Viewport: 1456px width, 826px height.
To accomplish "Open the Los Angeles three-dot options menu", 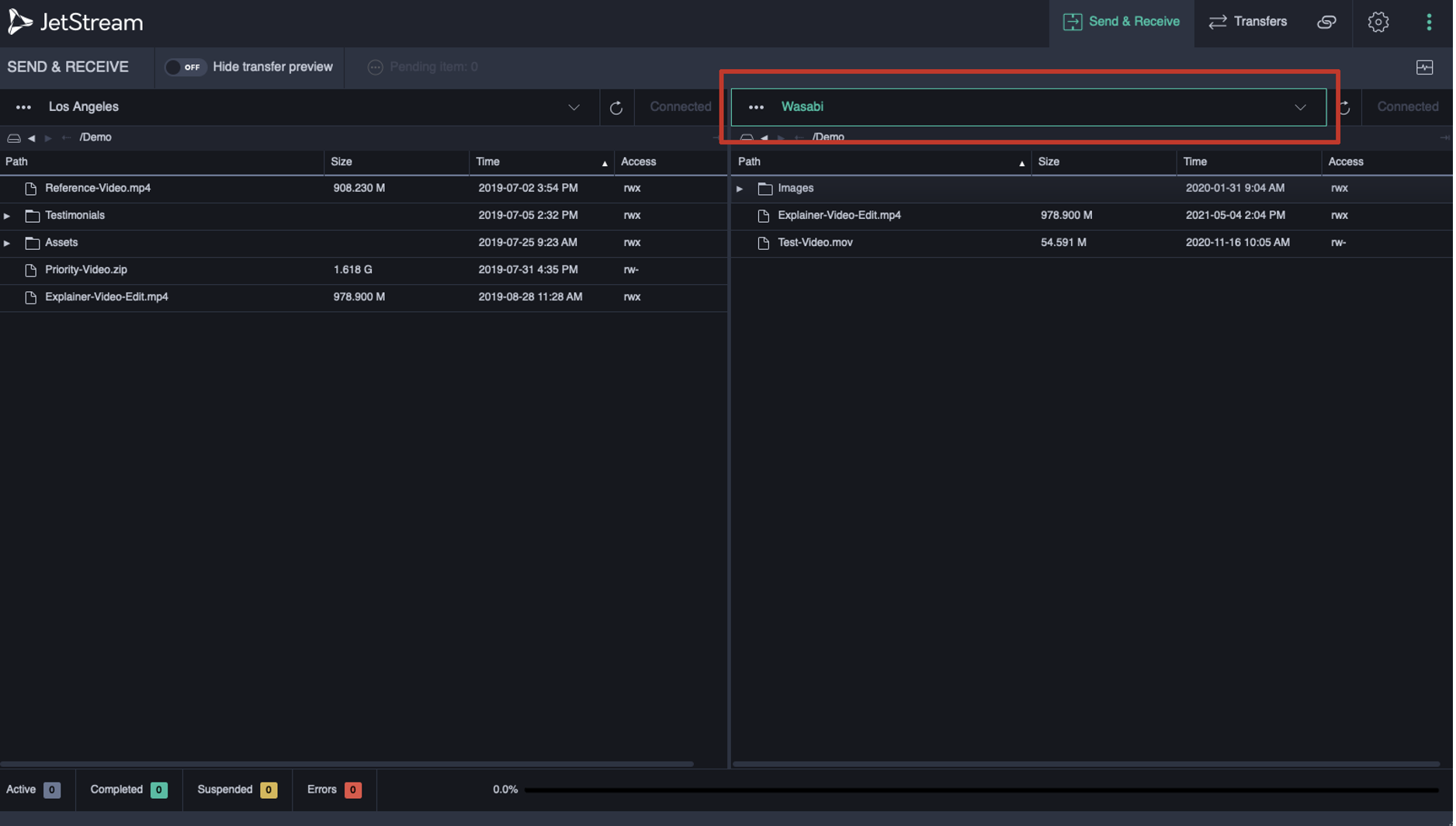I will click(x=23, y=107).
